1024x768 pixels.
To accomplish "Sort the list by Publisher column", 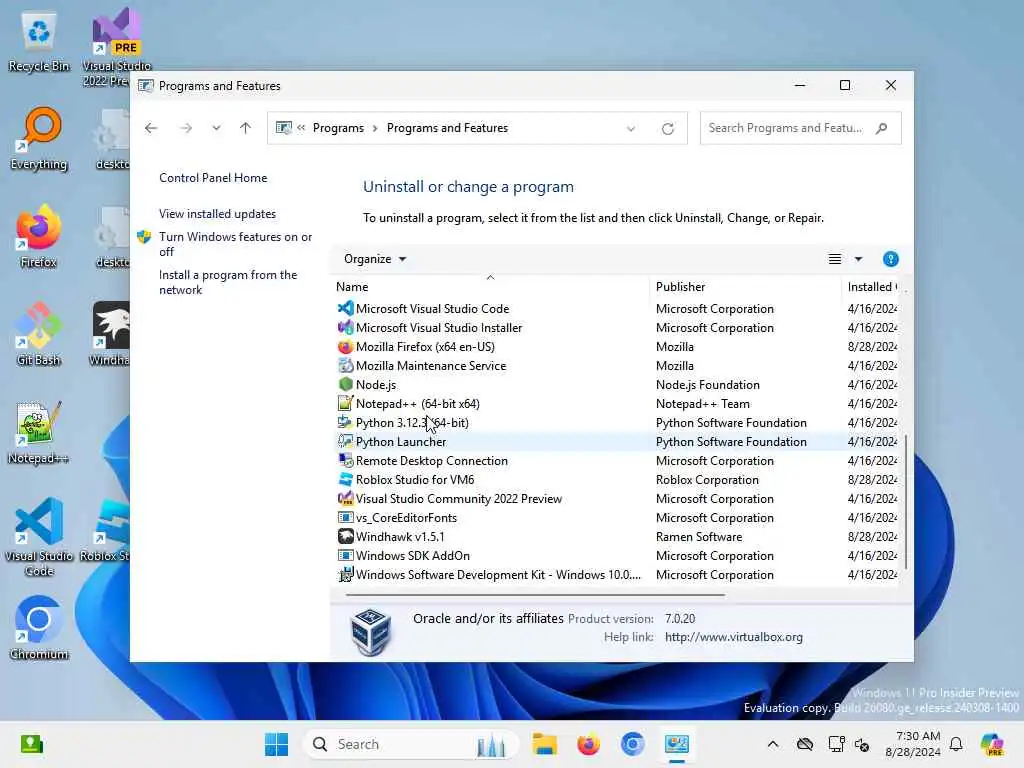I will [745, 287].
